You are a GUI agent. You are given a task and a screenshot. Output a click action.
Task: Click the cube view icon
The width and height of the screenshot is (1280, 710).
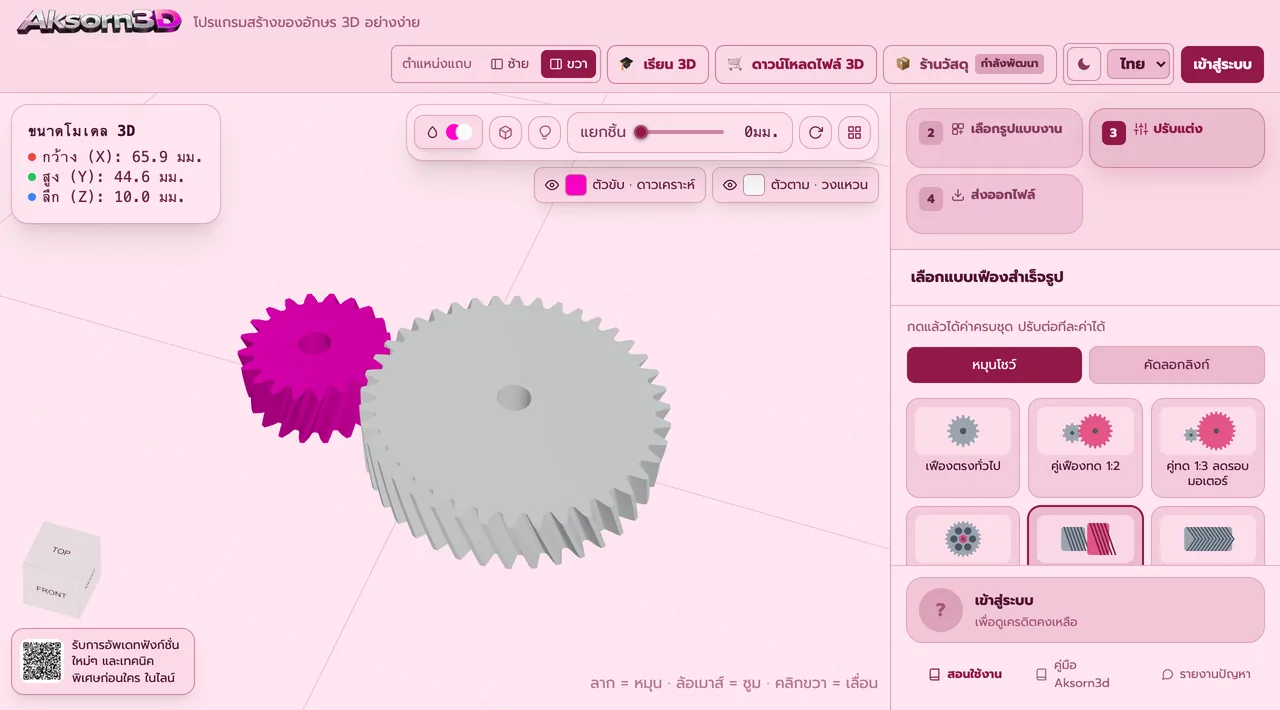tap(506, 132)
